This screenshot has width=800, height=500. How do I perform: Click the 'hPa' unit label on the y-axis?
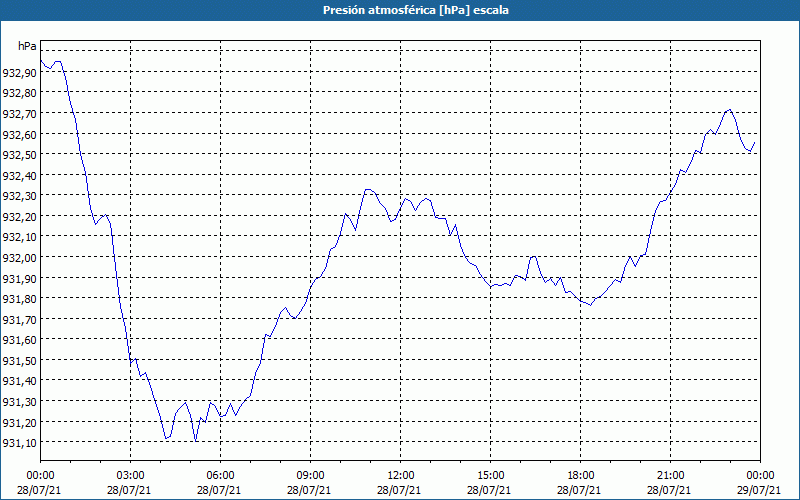pyautogui.click(x=27, y=46)
